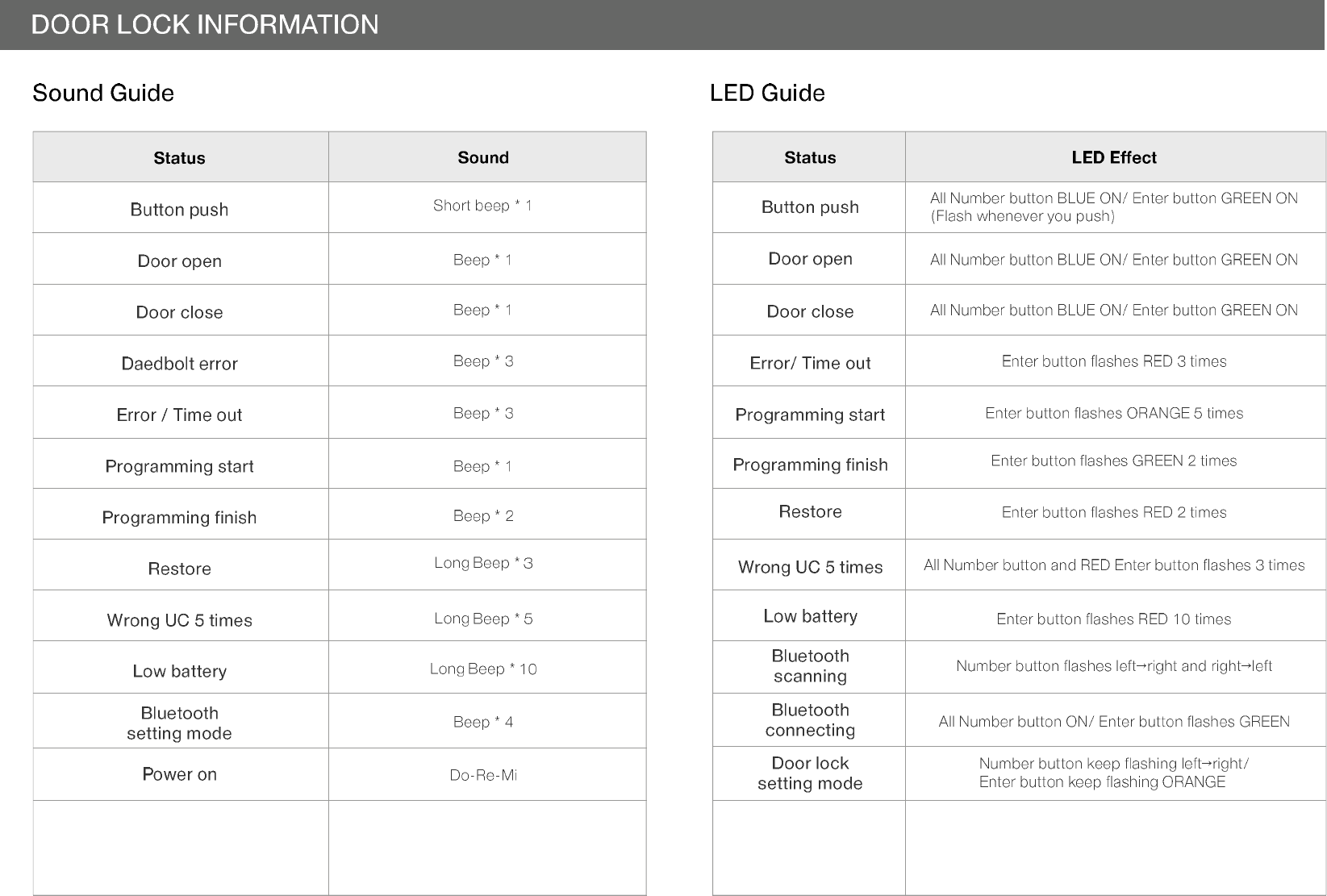Click Number button flashes left→right and right→left
This screenshot has width=1327, height=896.
pos(1114,666)
